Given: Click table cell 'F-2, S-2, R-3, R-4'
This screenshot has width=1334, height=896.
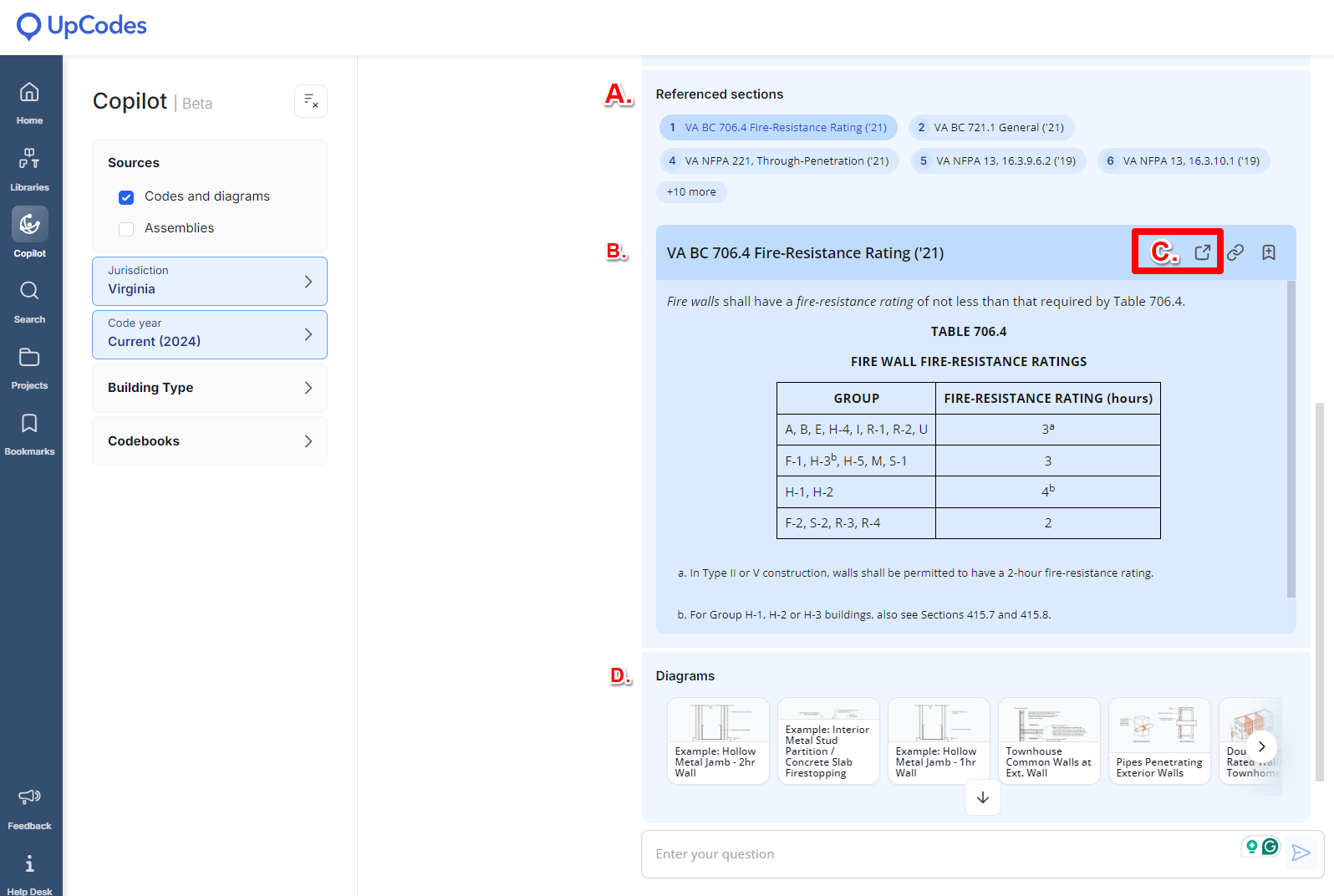Looking at the screenshot, I should [x=856, y=523].
